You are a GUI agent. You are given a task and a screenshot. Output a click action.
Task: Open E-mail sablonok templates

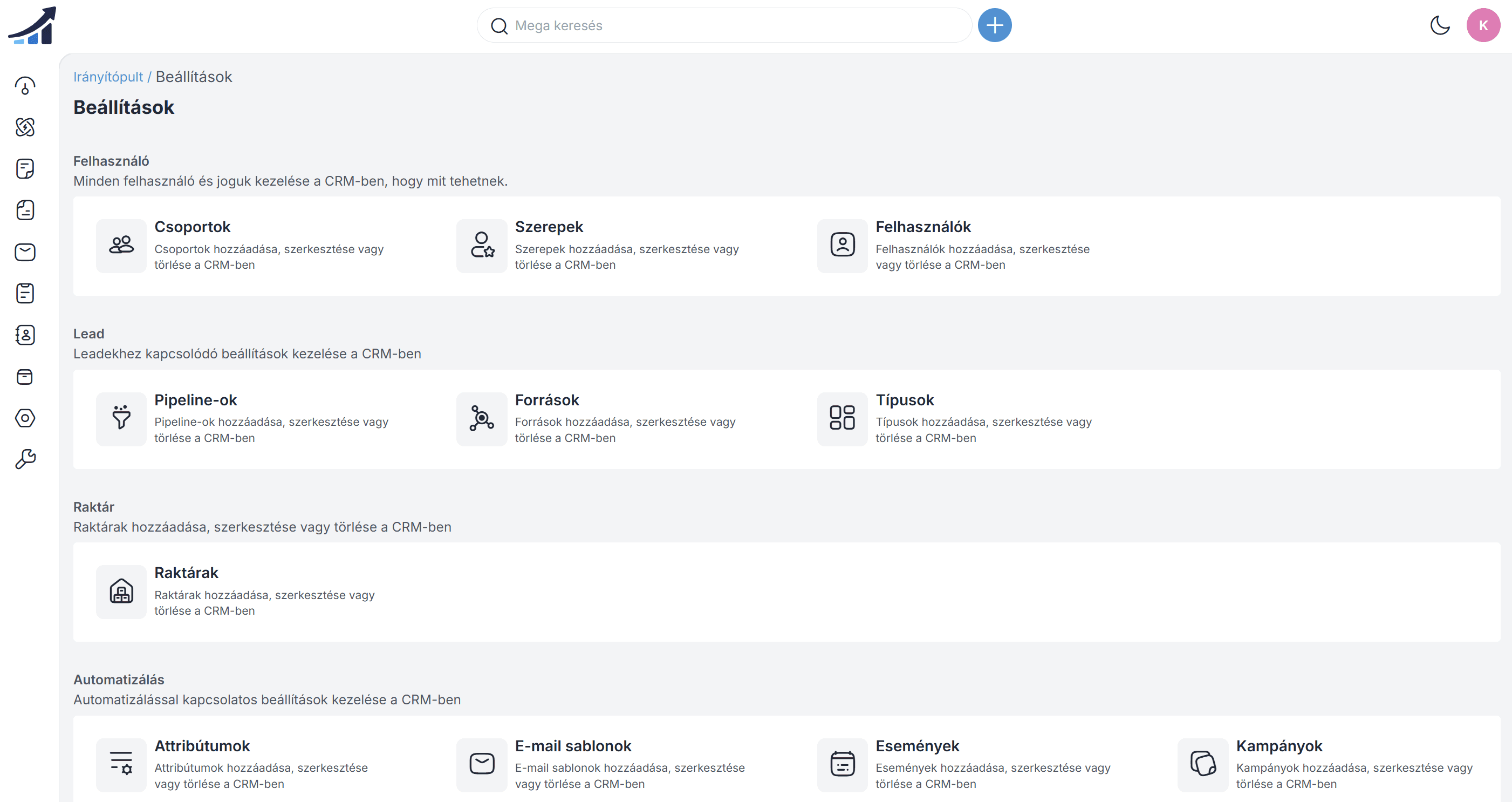[572, 746]
